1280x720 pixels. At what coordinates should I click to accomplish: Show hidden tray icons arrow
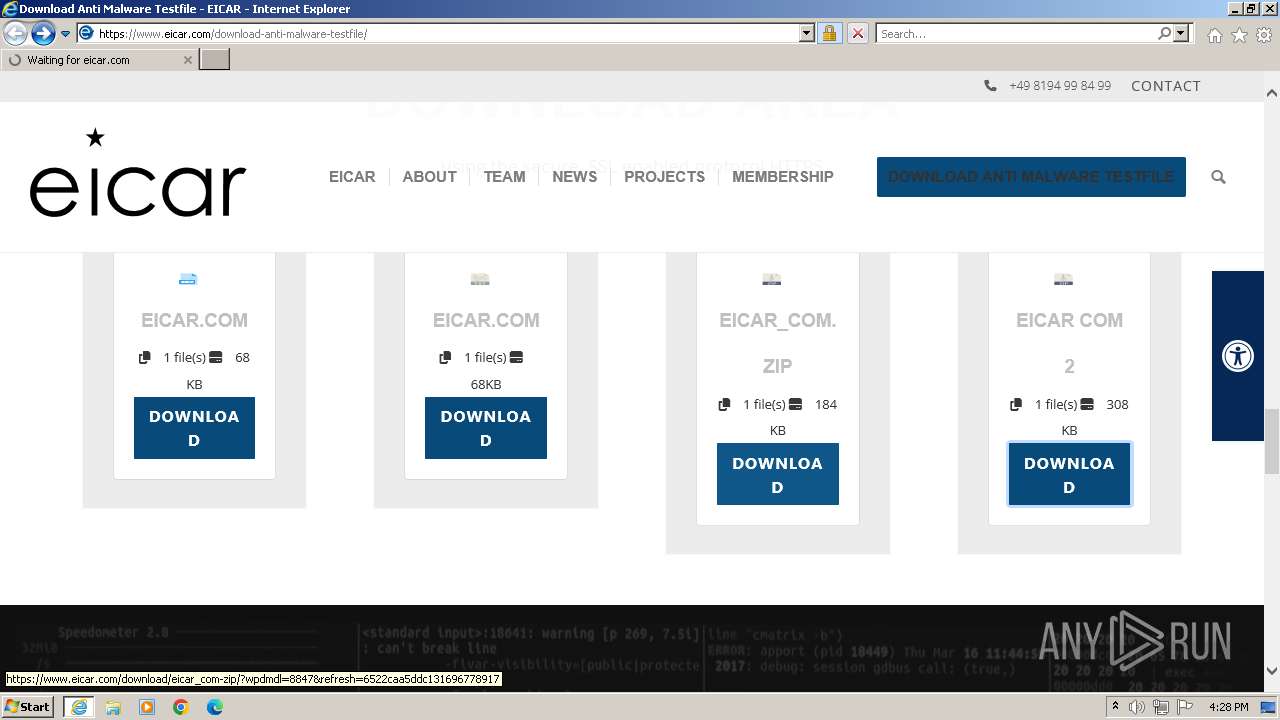[1116, 707]
